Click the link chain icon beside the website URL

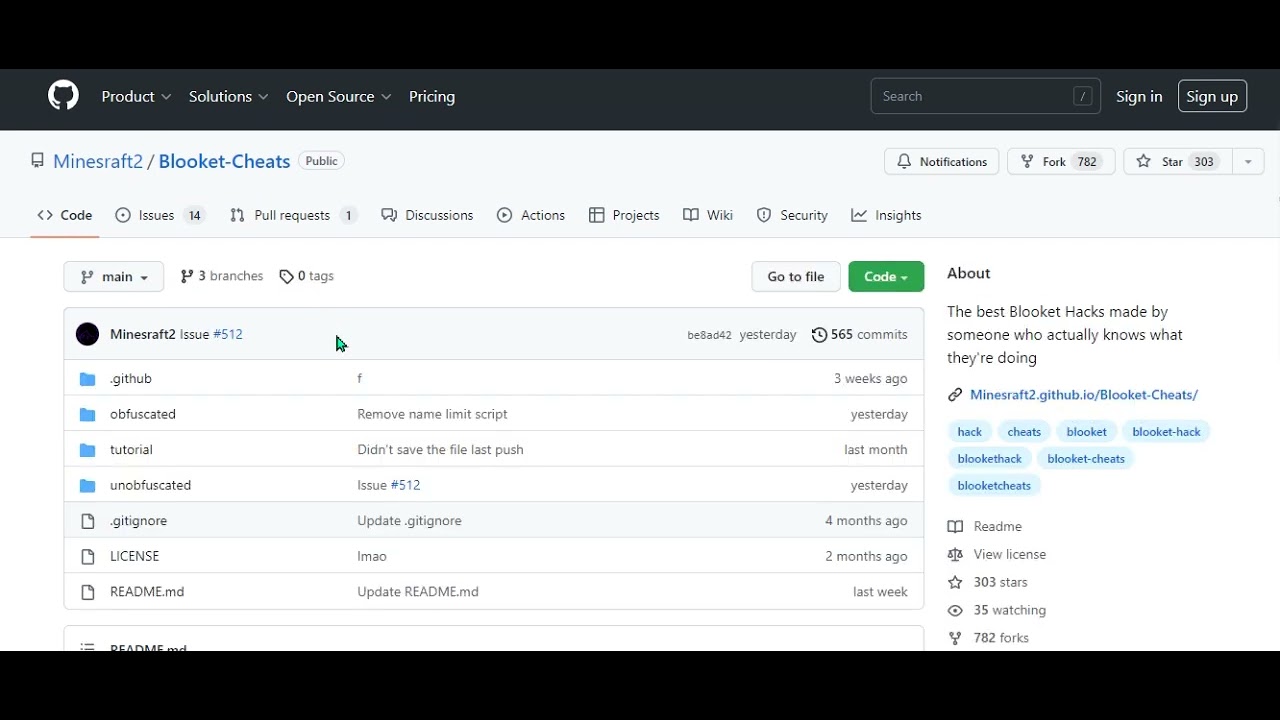(x=955, y=395)
